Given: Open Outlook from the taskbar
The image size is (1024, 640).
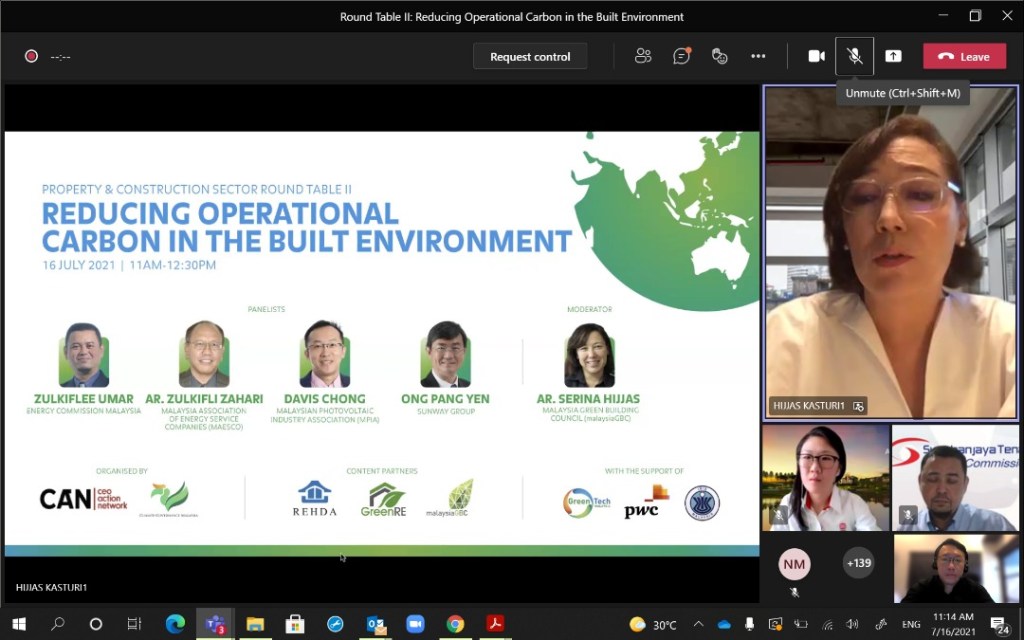Looking at the screenshot, I should [376, 624].
